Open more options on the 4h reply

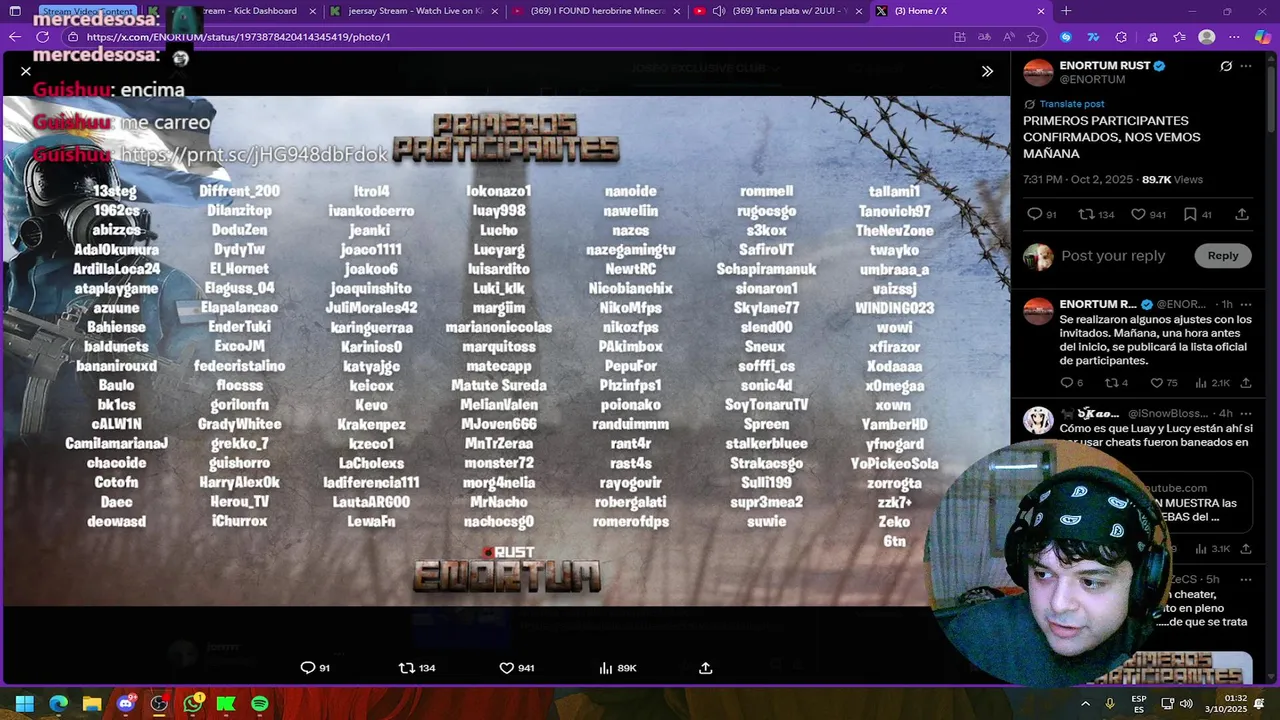[x=1246, y=413]
